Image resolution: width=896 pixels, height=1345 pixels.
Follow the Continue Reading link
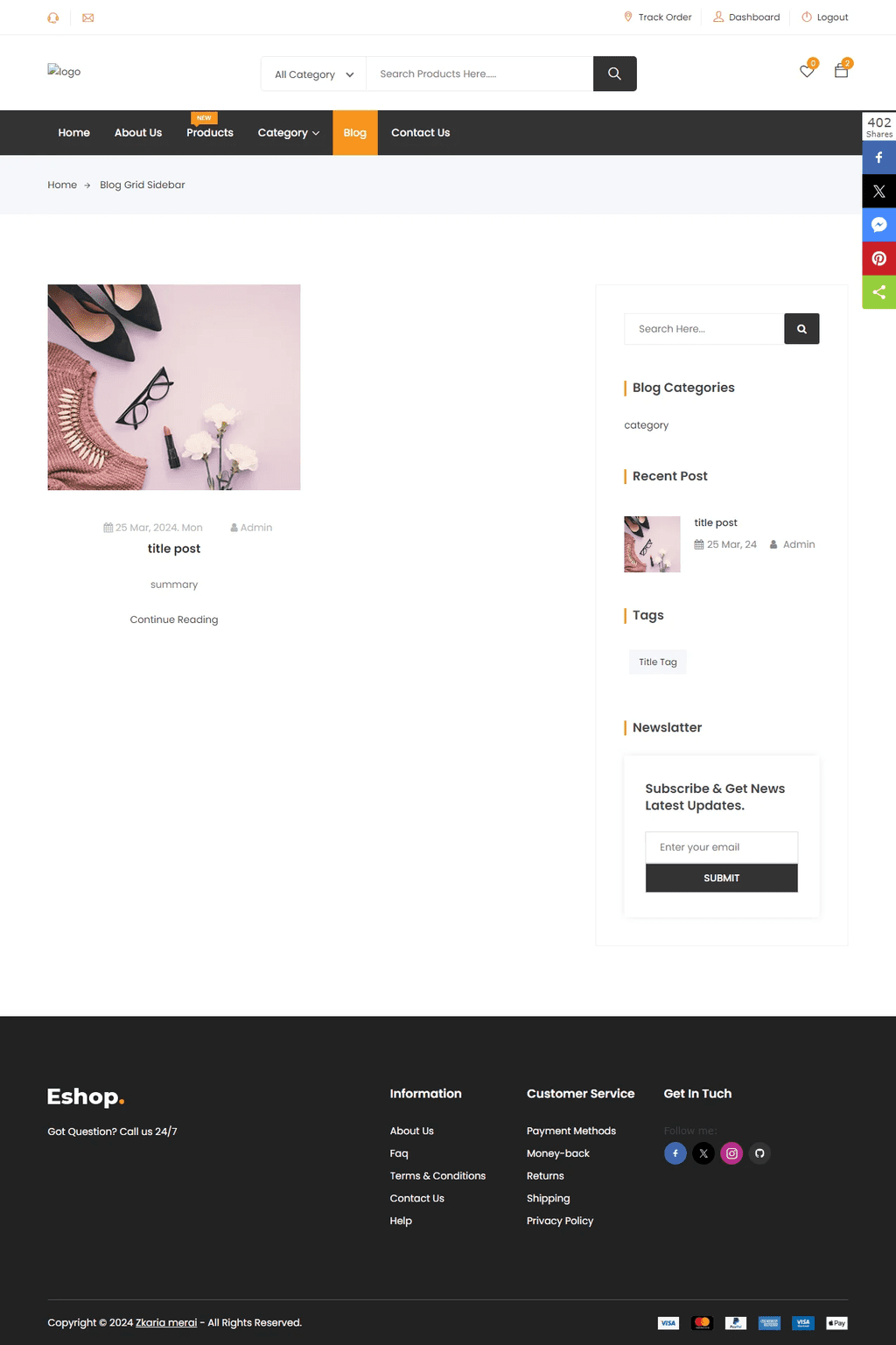(x=174, y=620)
